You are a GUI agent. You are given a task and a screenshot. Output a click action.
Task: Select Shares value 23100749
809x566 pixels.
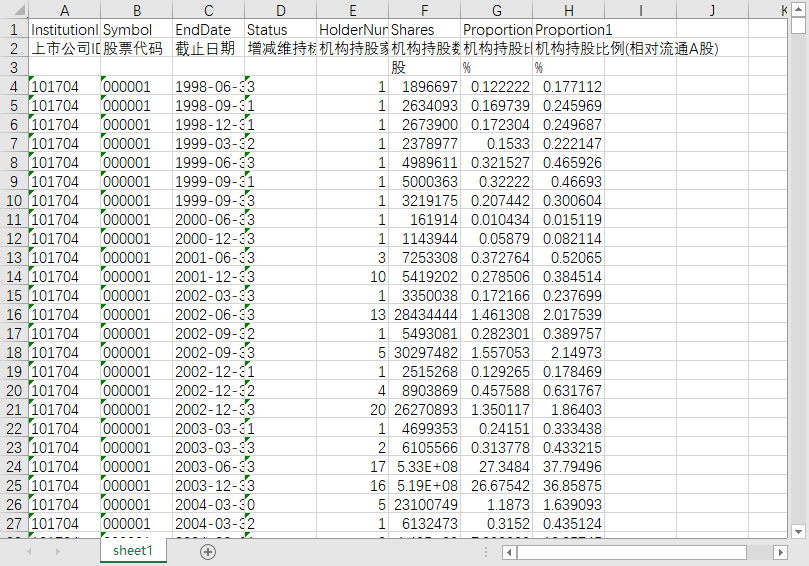(425, 505)
